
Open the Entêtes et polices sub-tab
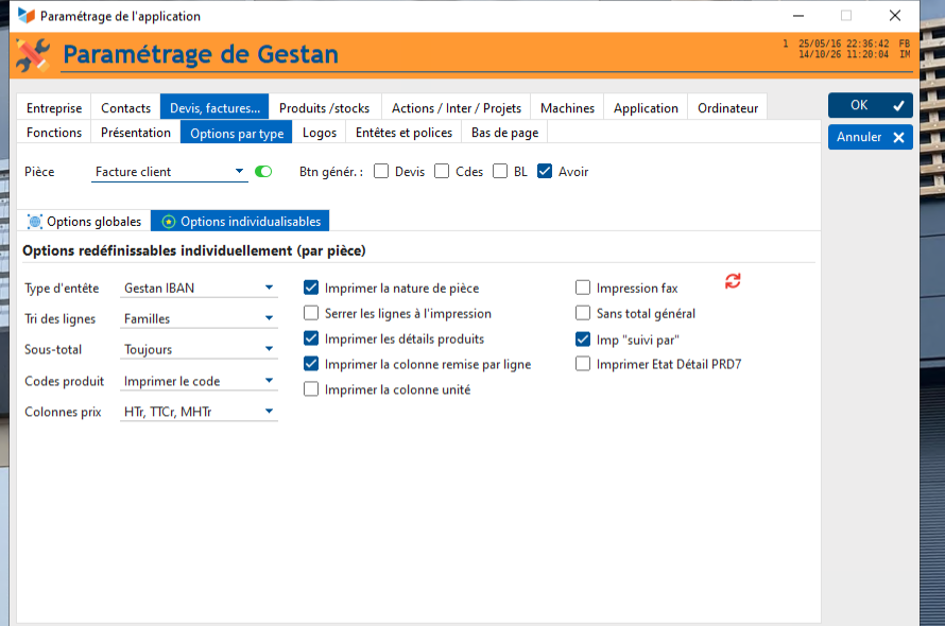[404, 133]
